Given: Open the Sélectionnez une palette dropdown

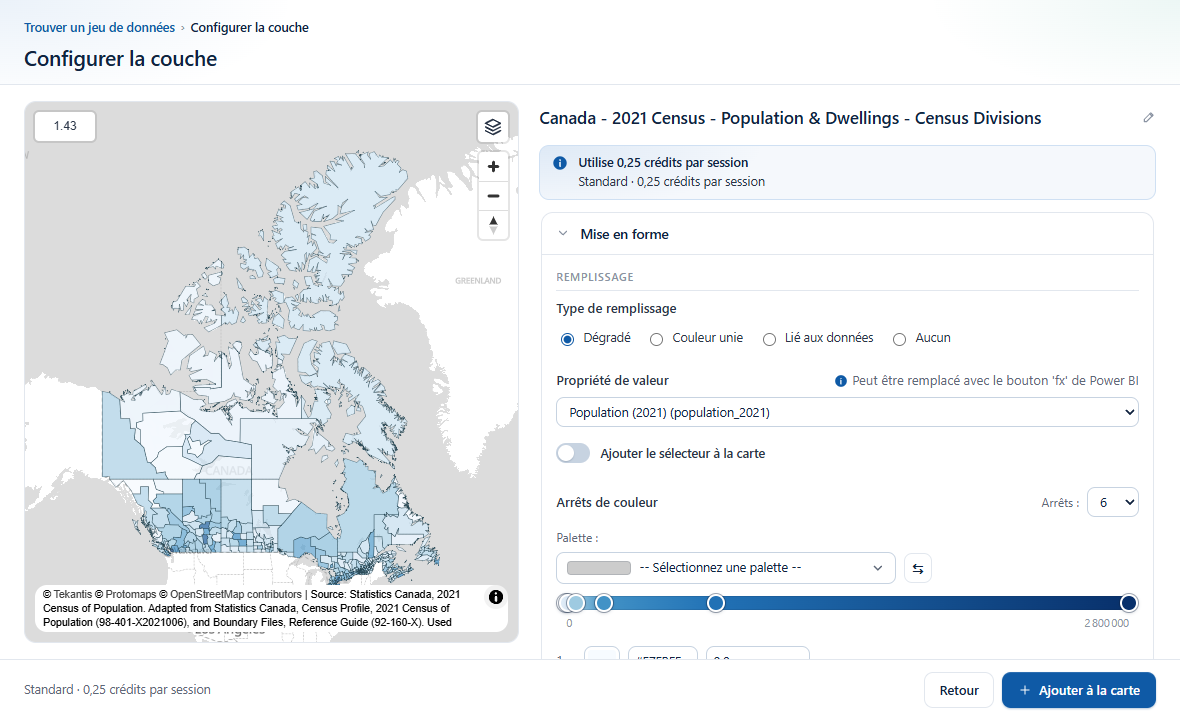Looking at the screenshot, I should [725, 568].
